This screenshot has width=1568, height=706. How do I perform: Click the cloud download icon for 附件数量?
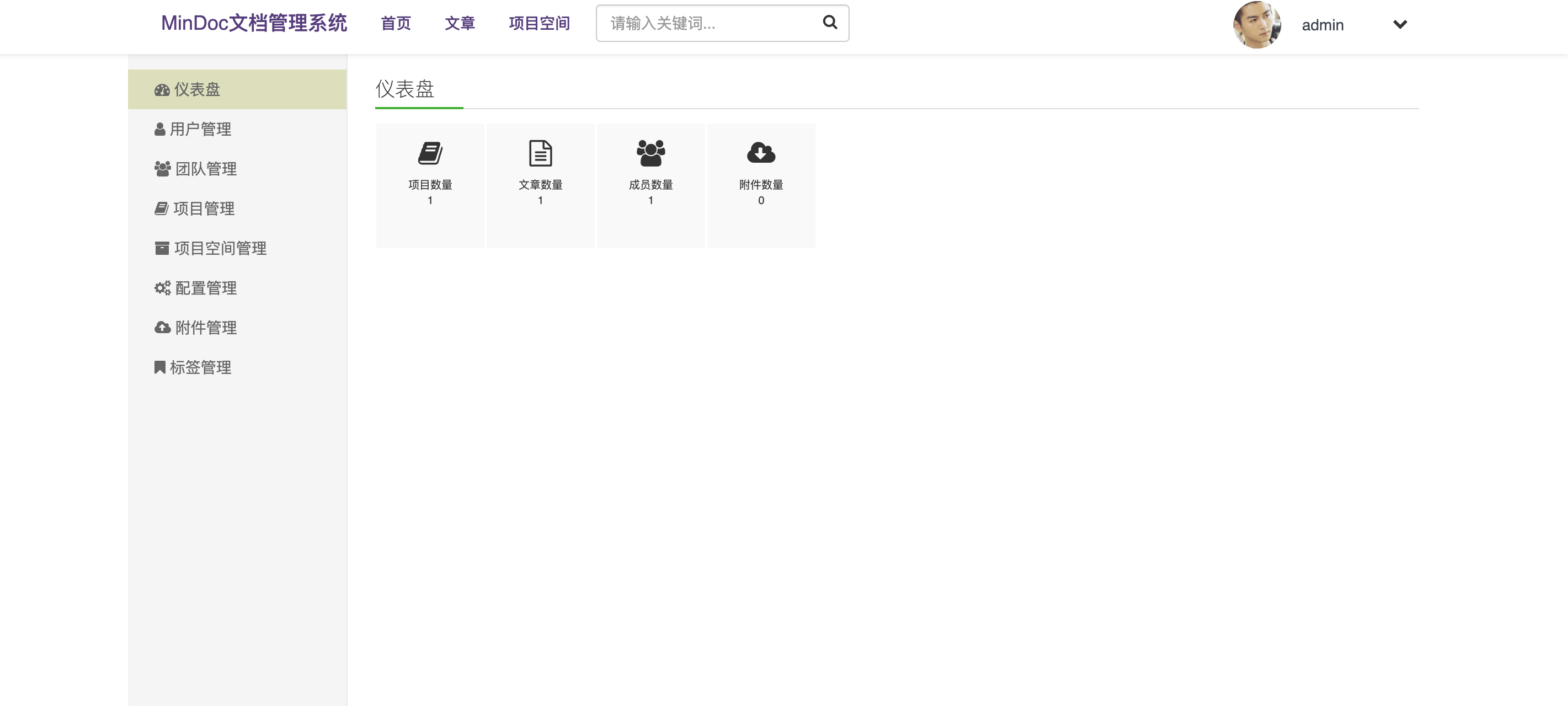point(761,153)
